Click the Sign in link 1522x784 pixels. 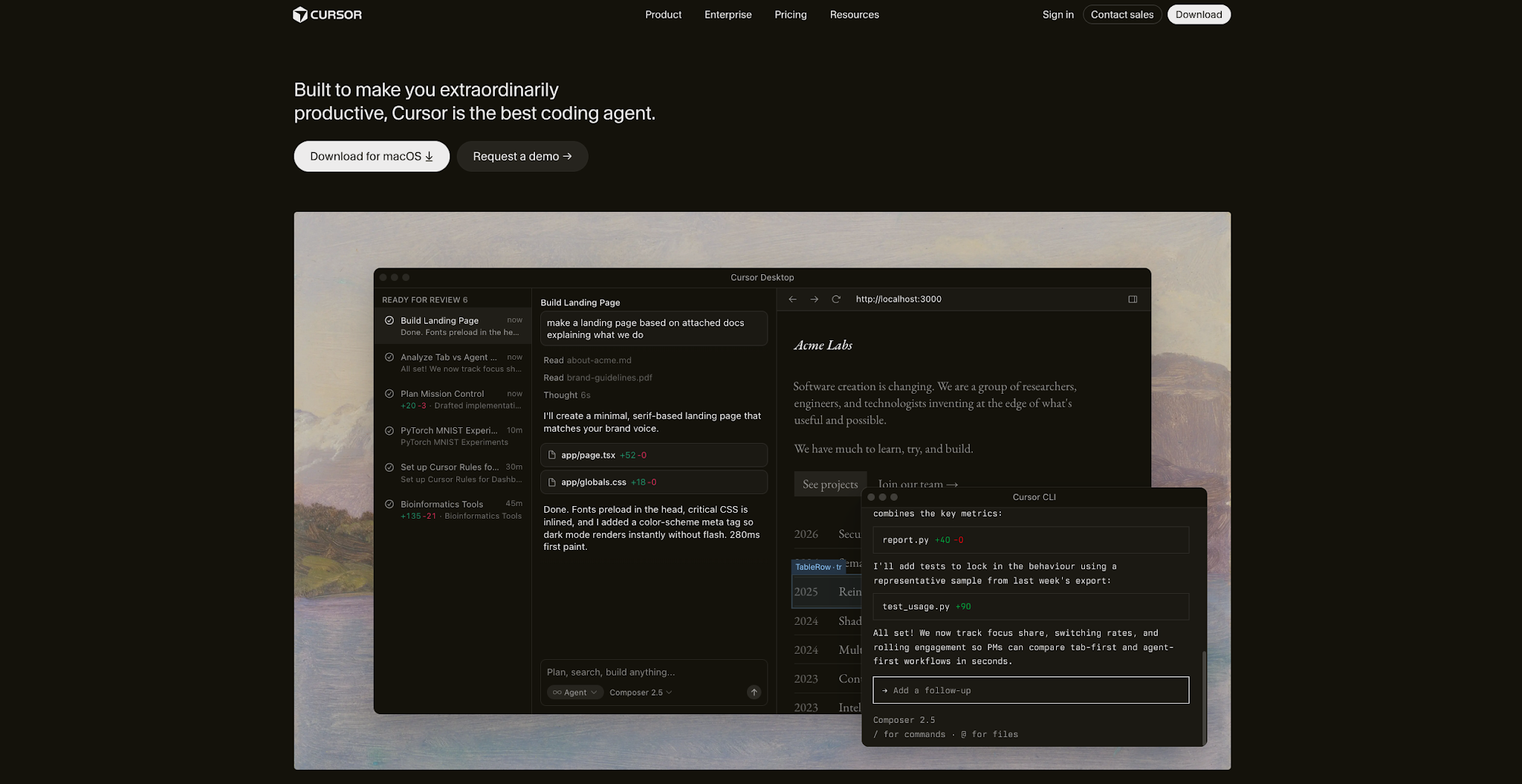coord(1058,15)
